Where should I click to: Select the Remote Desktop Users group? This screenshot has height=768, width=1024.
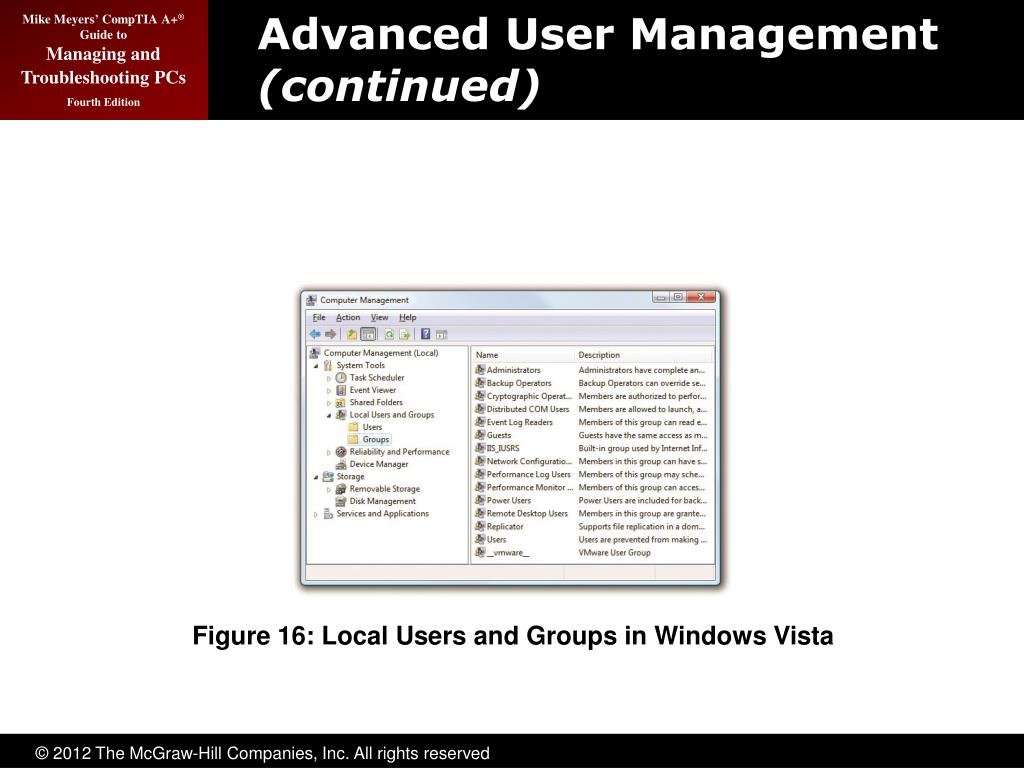pos(527,513)
